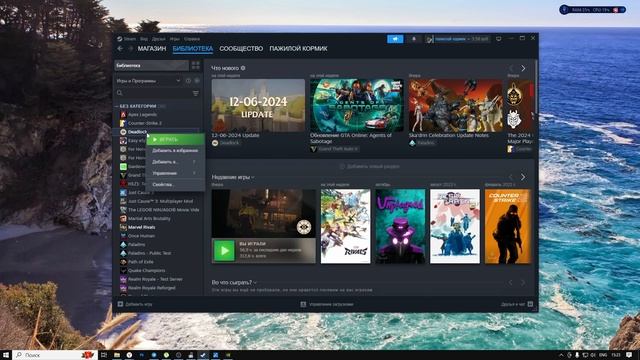Open the СООБЩЕСТВО tab

[x=241, y=49]
